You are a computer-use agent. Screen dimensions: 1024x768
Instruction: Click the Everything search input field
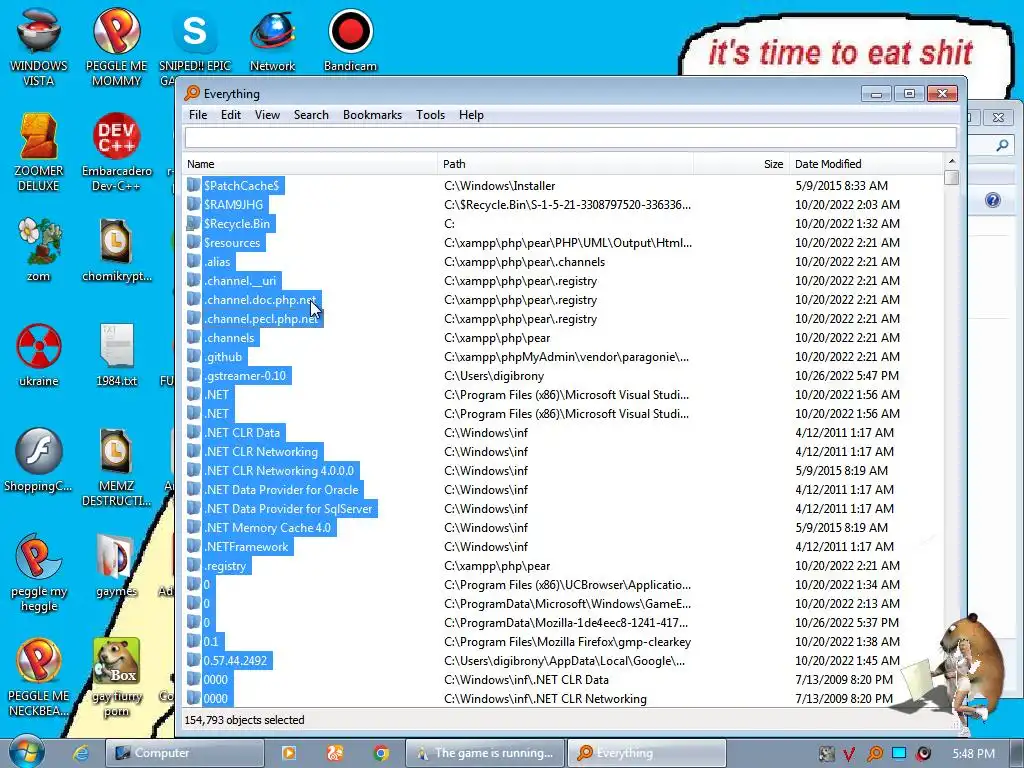point(571,138)
